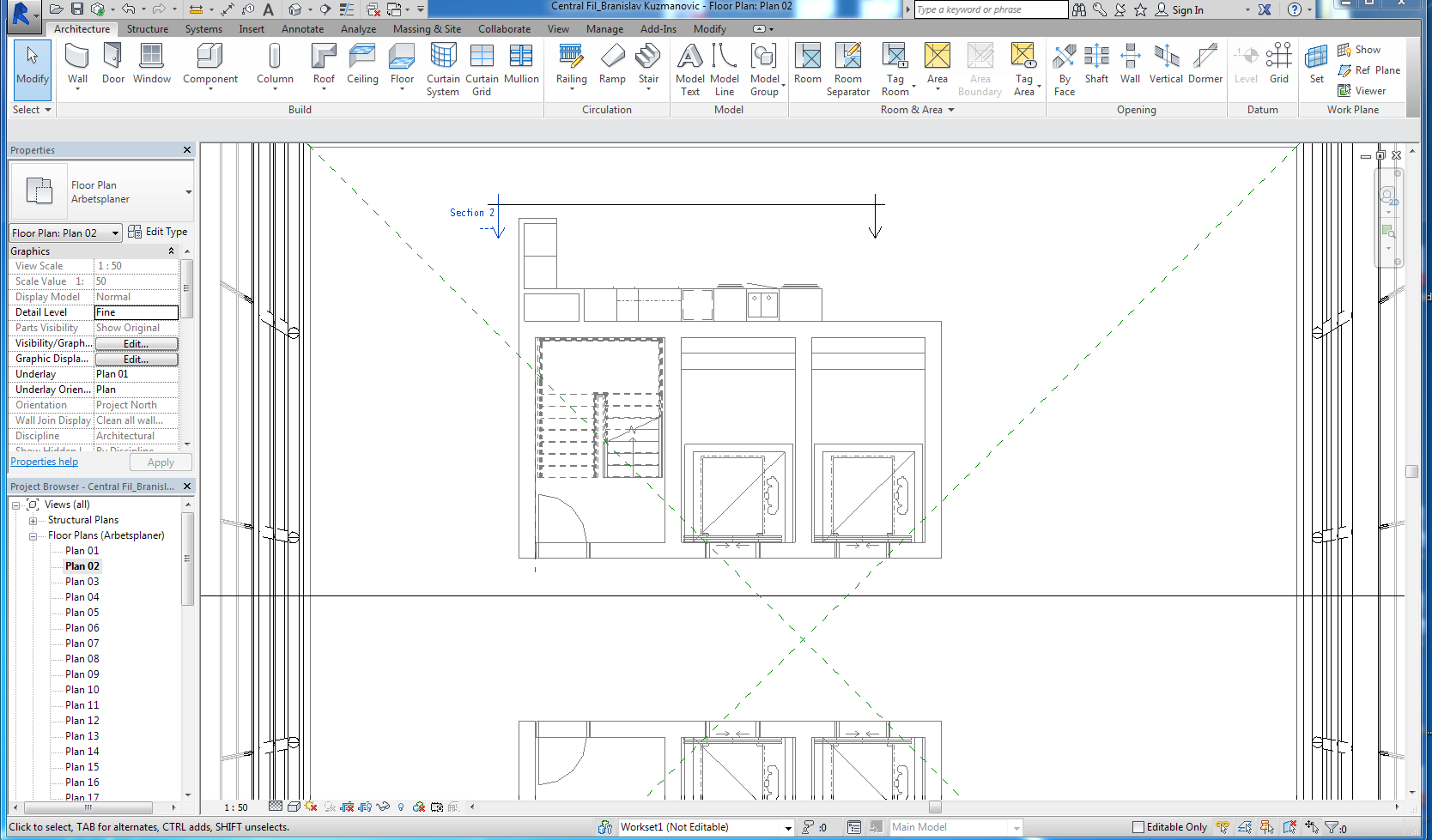
Task: Close the Project Browser panel
Action: pyautogui.click(x=187, y=486)
